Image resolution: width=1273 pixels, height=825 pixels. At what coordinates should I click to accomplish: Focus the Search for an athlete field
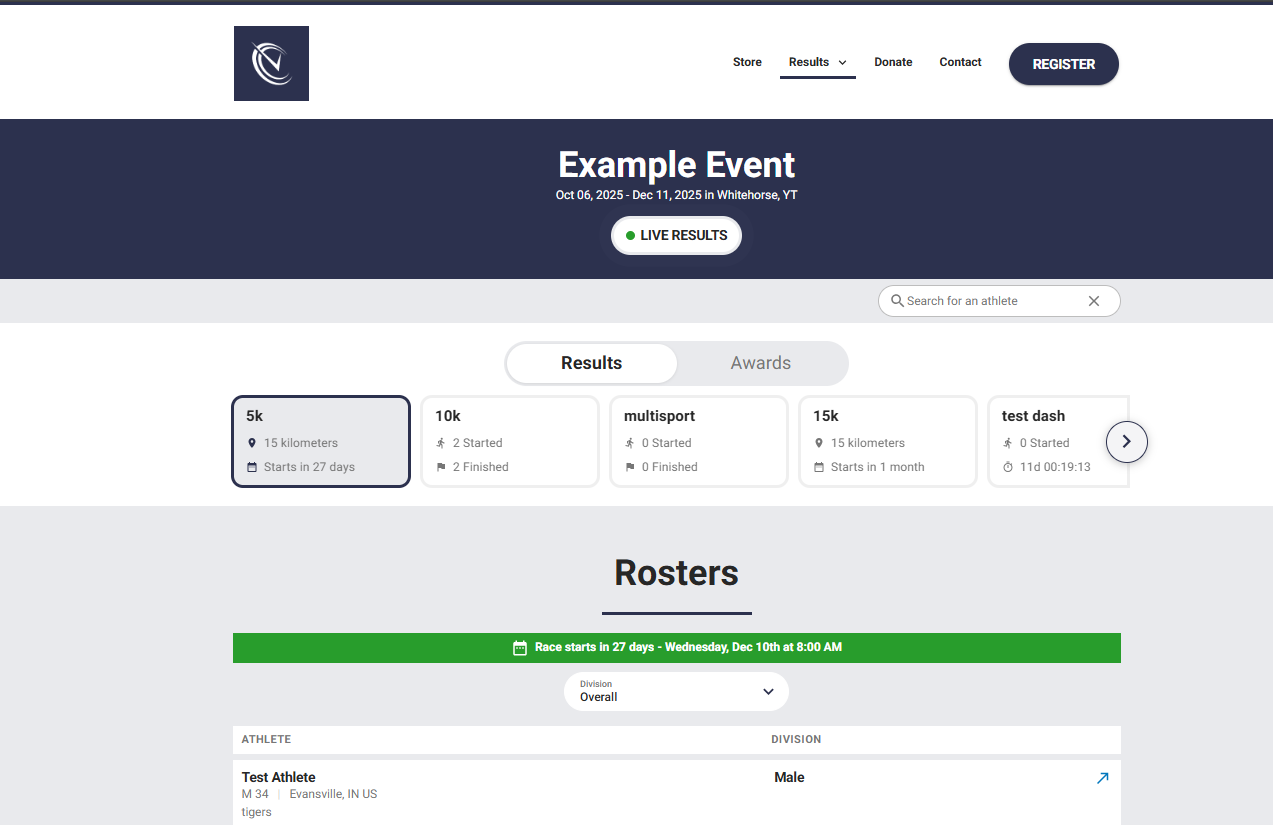click(x=990, y=301)
